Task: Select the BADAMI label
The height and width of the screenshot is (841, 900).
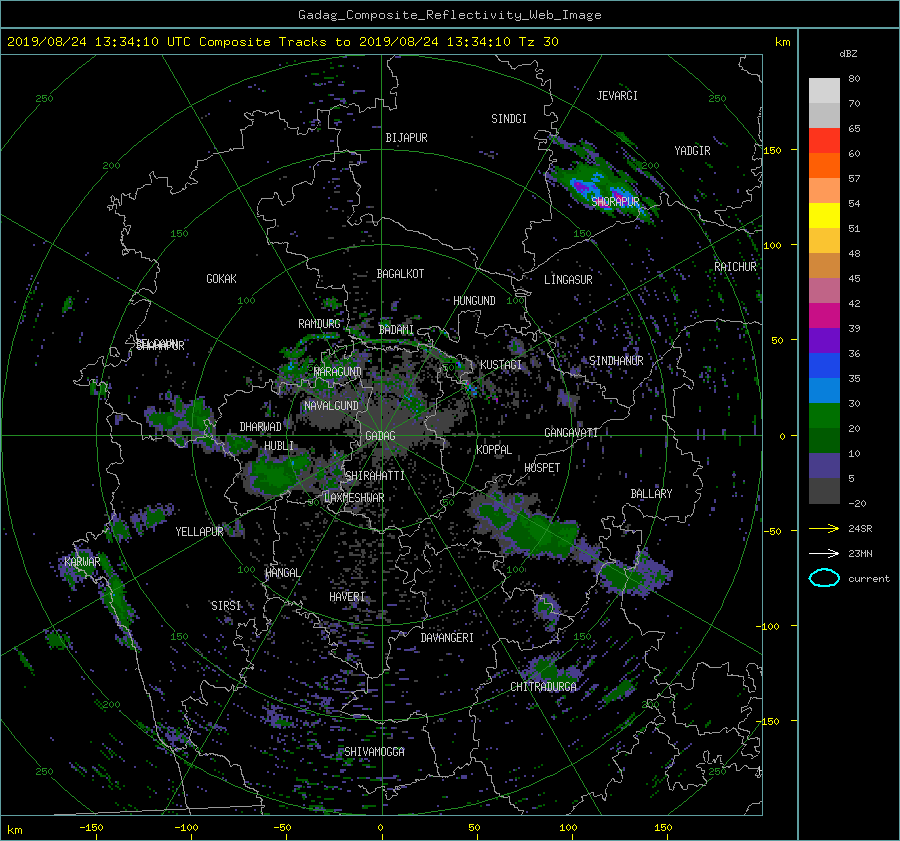Action: [x=396, y=330]
